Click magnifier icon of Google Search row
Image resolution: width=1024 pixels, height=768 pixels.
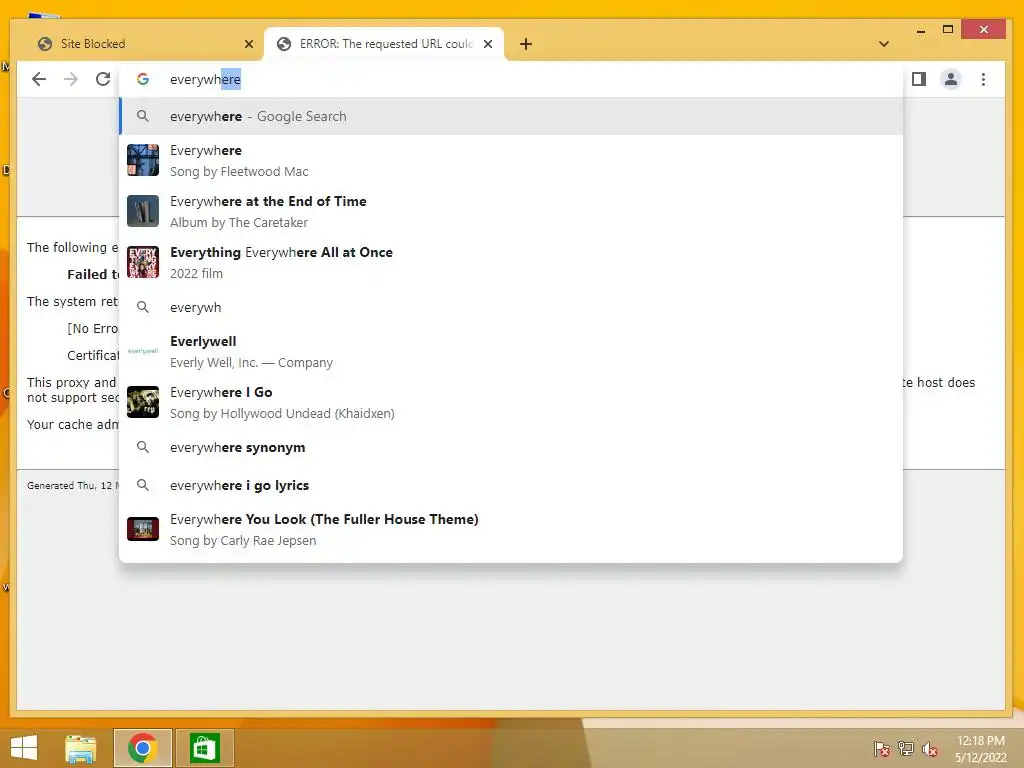pyautogui.click(x=143, y=116)
